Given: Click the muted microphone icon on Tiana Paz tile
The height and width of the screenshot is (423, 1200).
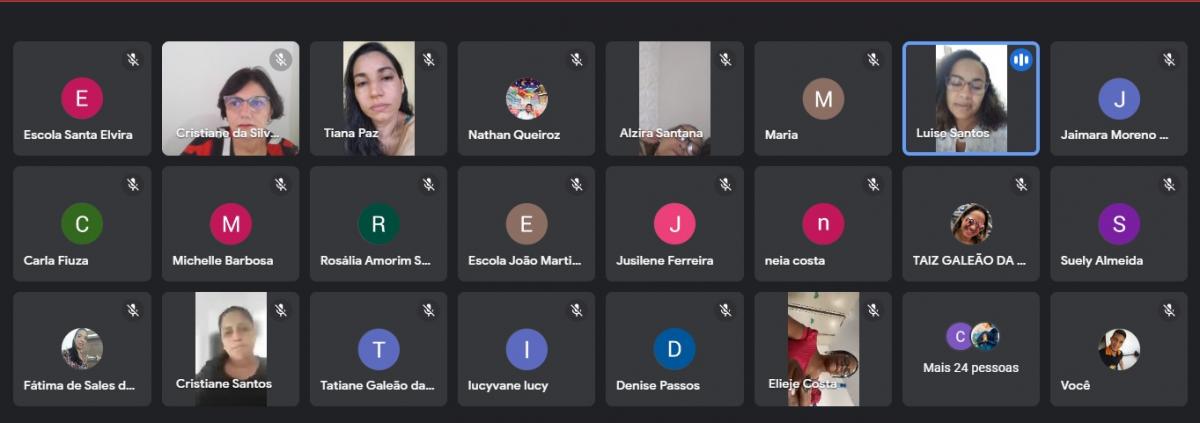Looking at the screenshot, I should point(428,60).
